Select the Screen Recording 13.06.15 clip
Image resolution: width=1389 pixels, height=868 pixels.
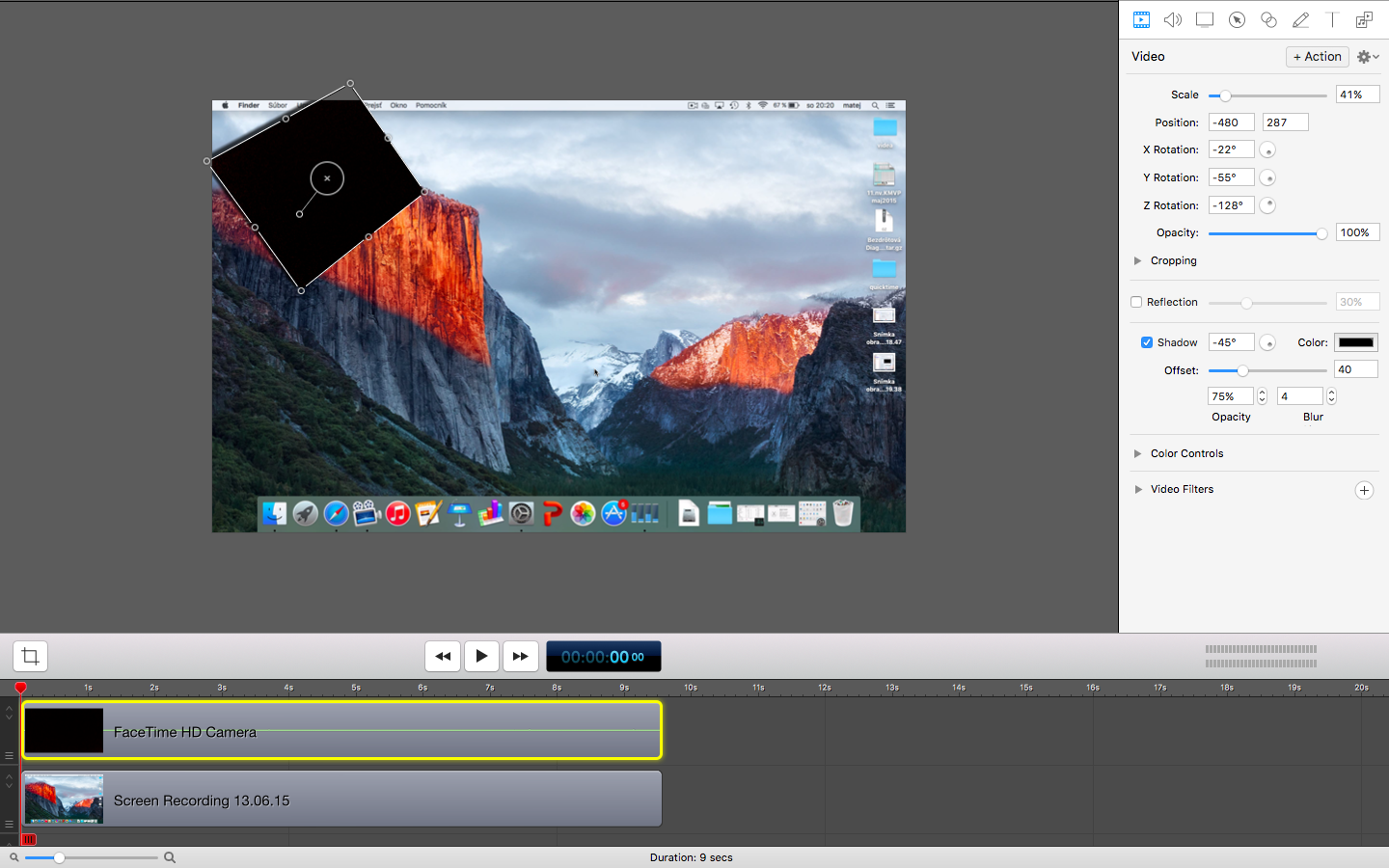[x=341, y=799]
